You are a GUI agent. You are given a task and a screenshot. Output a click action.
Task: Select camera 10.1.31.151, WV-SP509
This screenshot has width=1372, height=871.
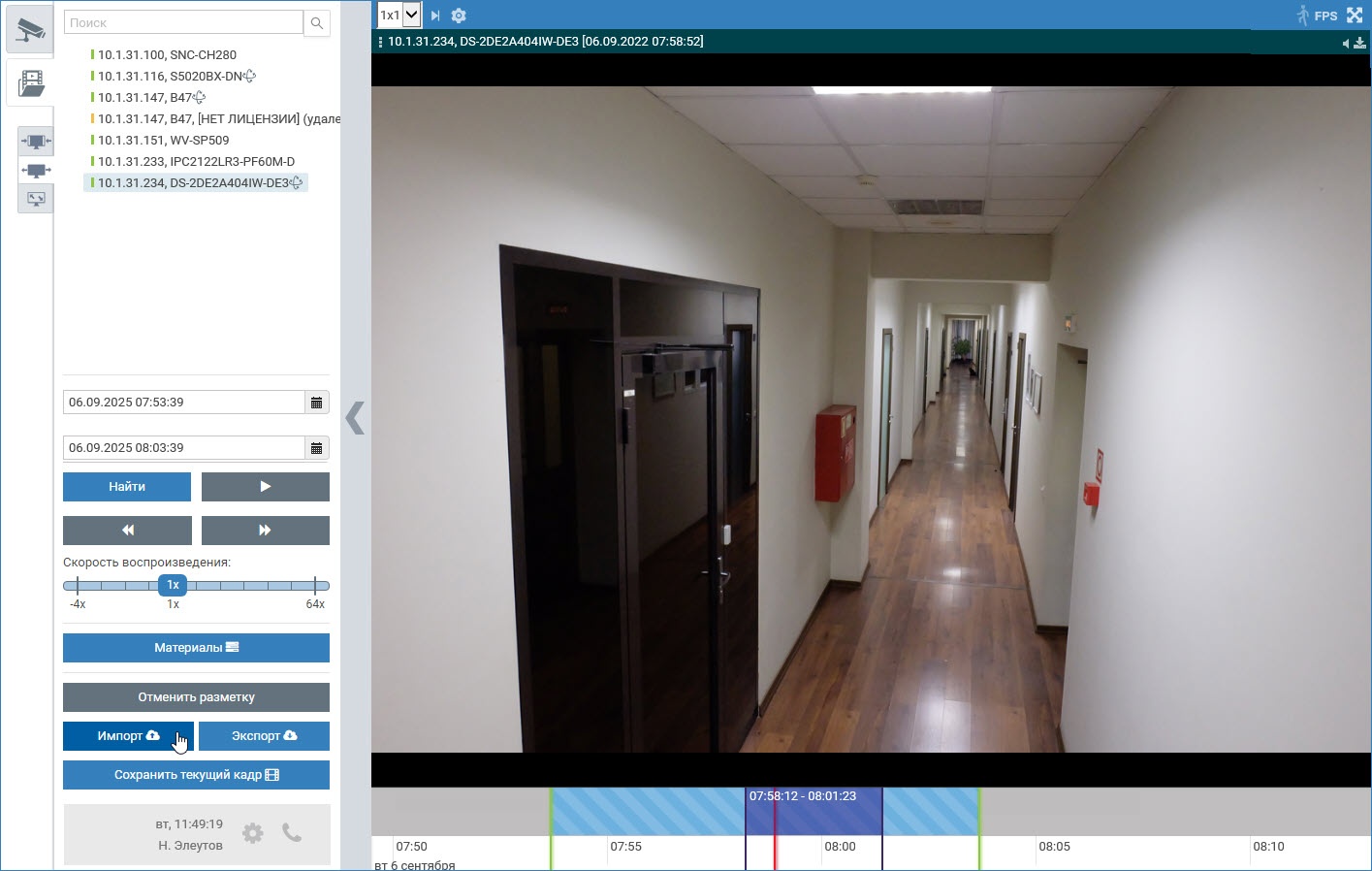[x=163, y=141]
